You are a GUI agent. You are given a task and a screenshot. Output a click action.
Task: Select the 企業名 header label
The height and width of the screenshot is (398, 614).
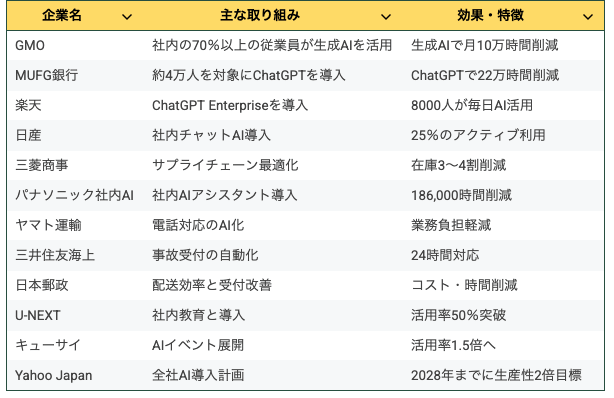click(x=62, y=15)
